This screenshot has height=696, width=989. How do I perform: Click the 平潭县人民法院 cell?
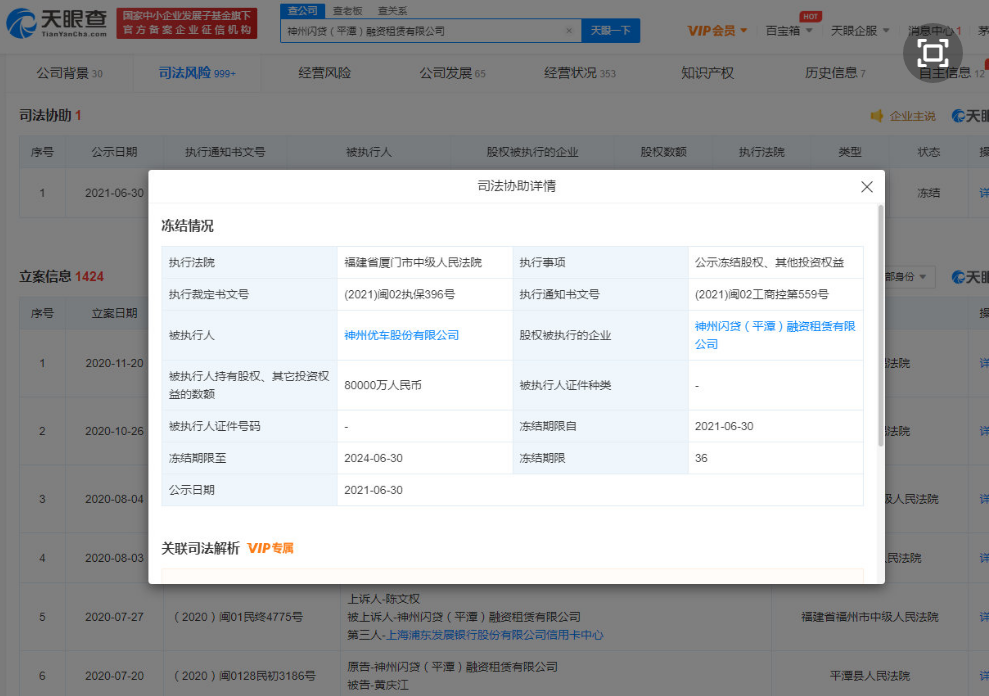point(870,676)
